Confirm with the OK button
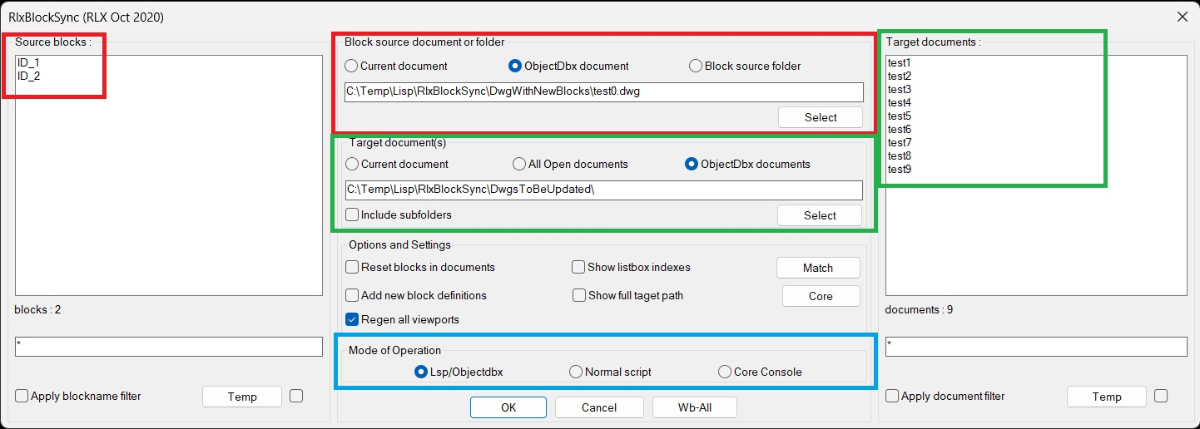 508,407
